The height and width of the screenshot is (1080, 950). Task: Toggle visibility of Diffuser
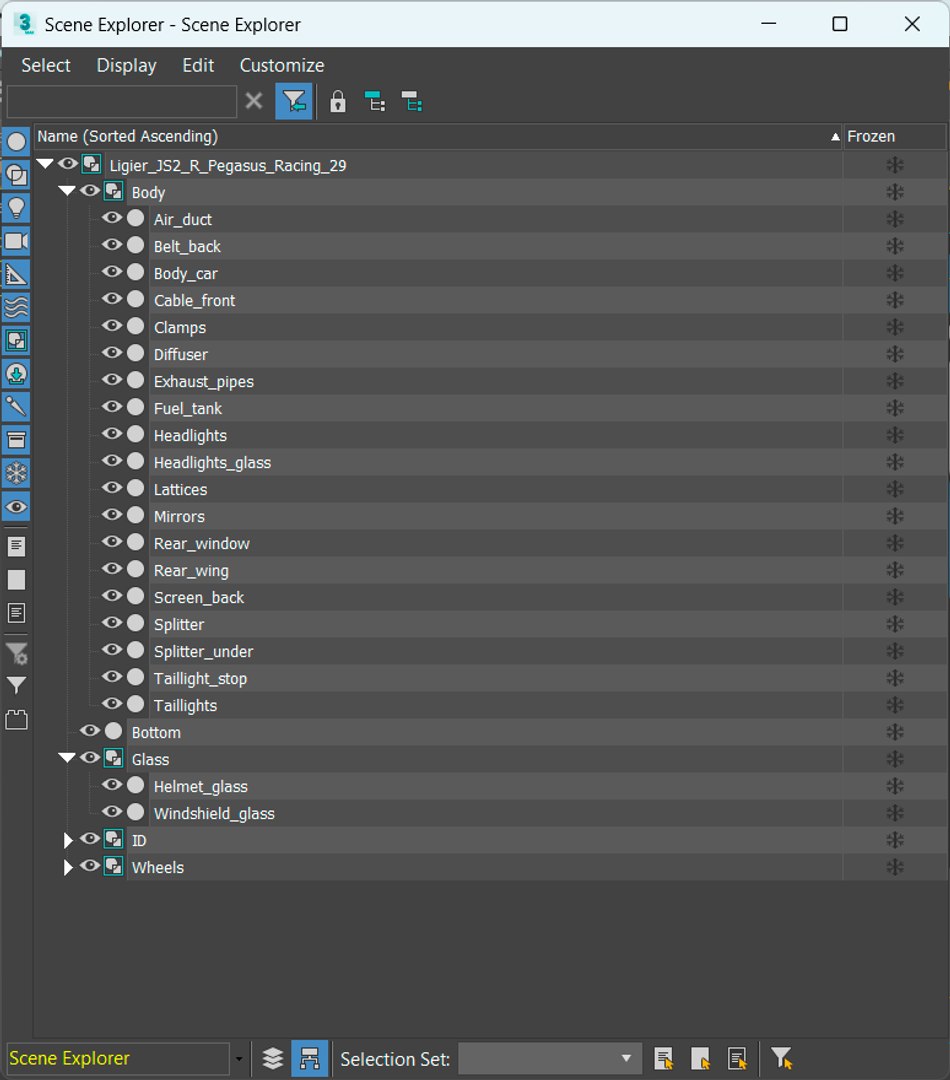click(x=112, y=353)
